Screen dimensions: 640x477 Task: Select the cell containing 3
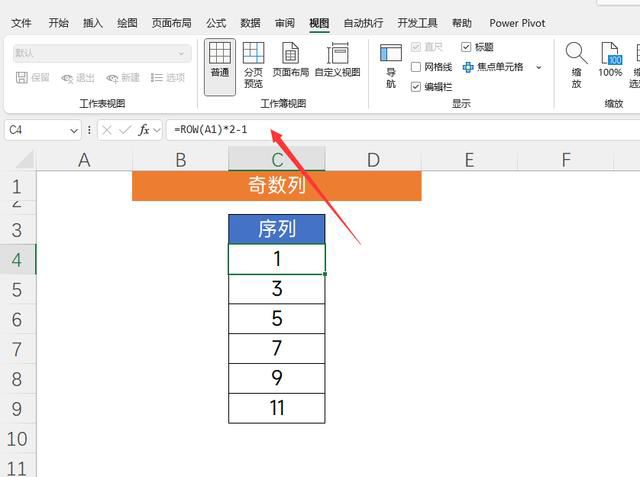click(277, 289)
